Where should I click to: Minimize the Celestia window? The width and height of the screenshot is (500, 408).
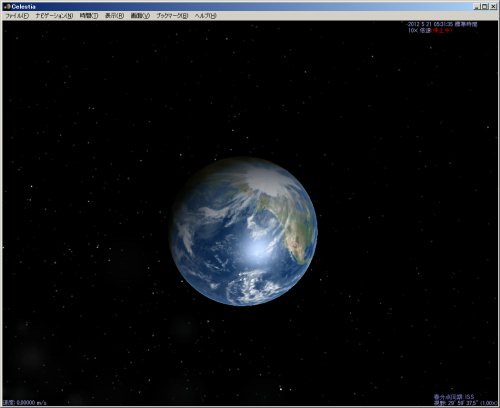coord(477,6)
